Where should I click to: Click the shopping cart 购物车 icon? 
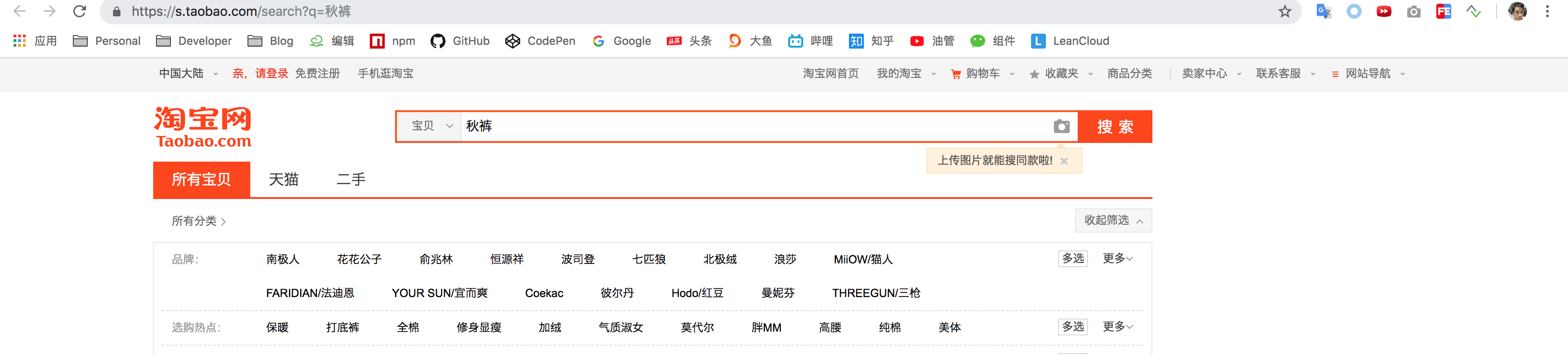pyautogui.click(x=956, y=74)
